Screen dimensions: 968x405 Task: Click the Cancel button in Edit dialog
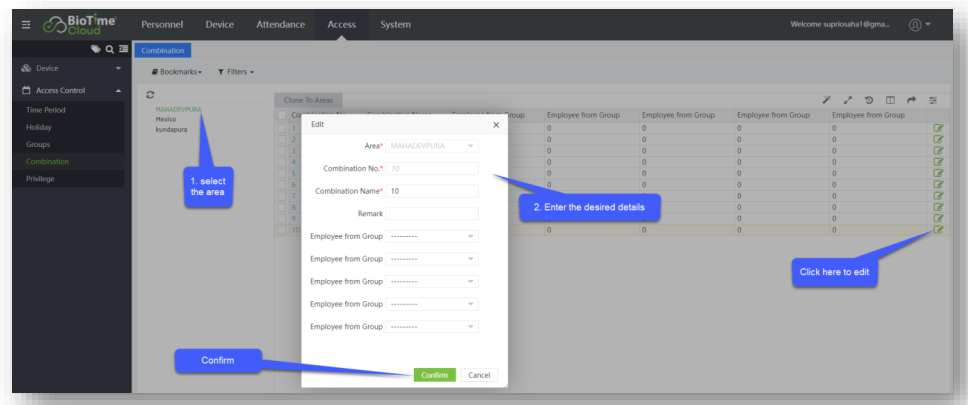point(479,375)
